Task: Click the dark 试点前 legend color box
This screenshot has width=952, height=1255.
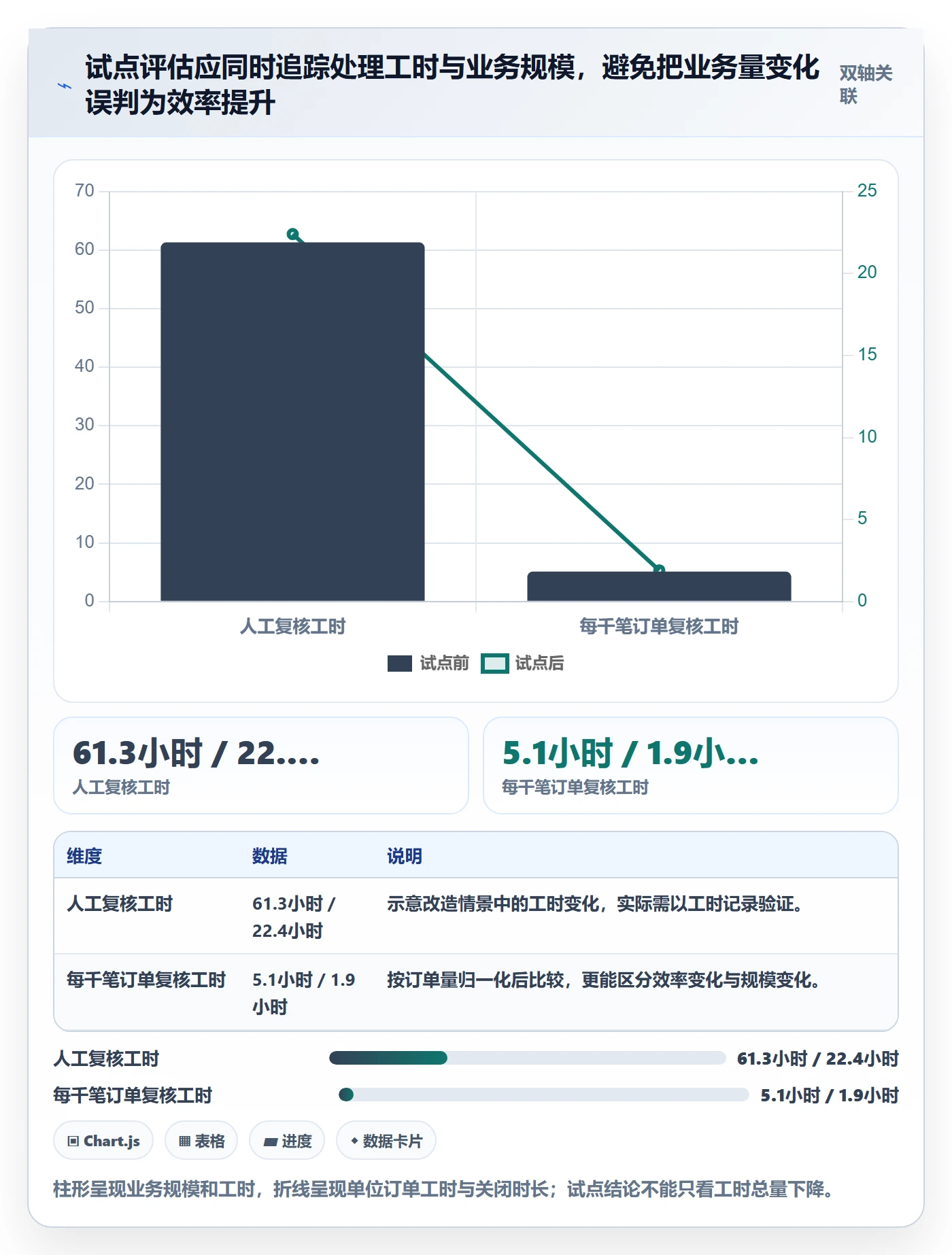Action: pos(400,664)
